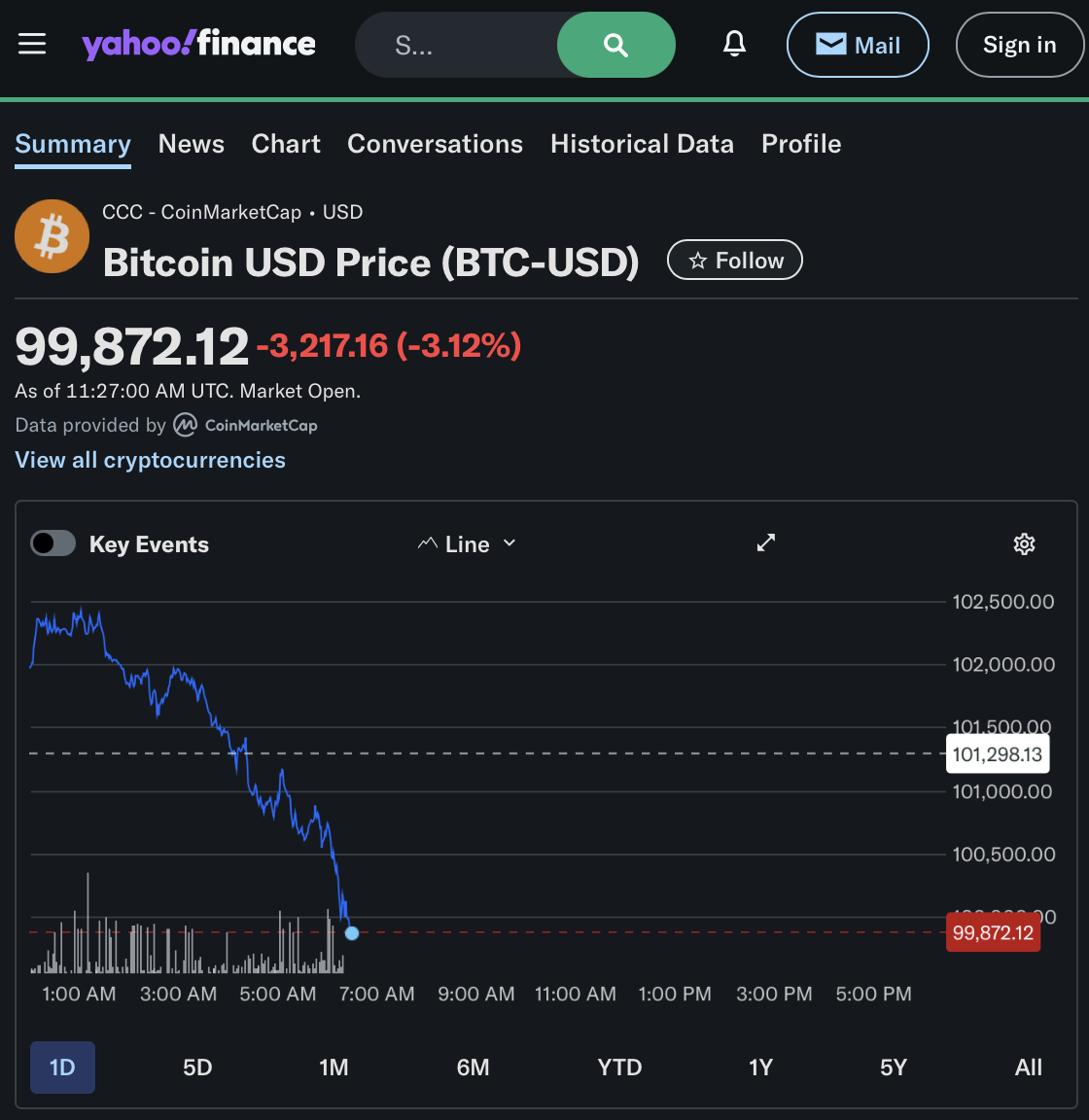Viewport: 1089px width, 1120px height.
Task: Switch chart range to 5D
Action: click(x=197, y=1067)
